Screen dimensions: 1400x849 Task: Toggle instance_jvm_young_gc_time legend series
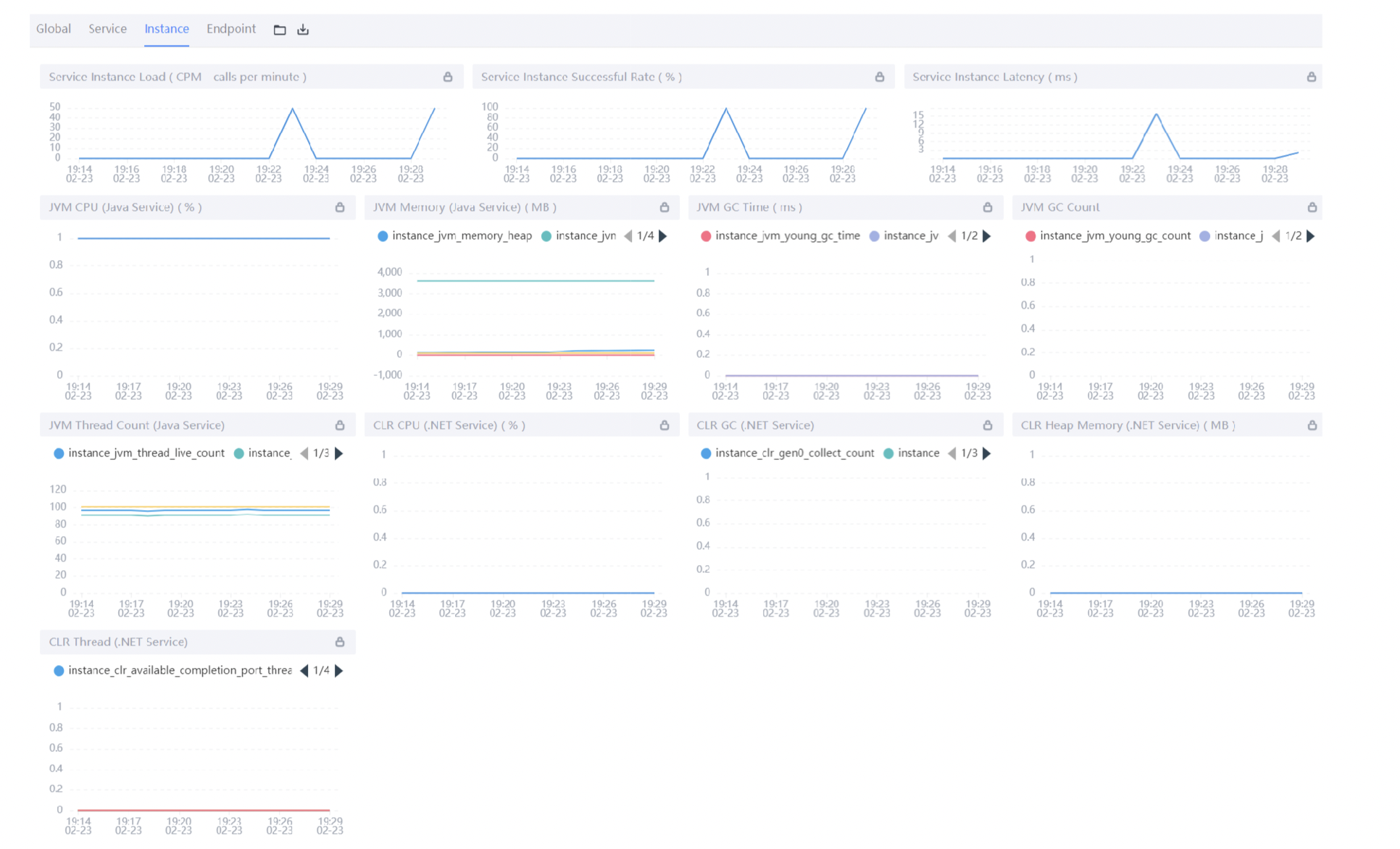[787, 236]
